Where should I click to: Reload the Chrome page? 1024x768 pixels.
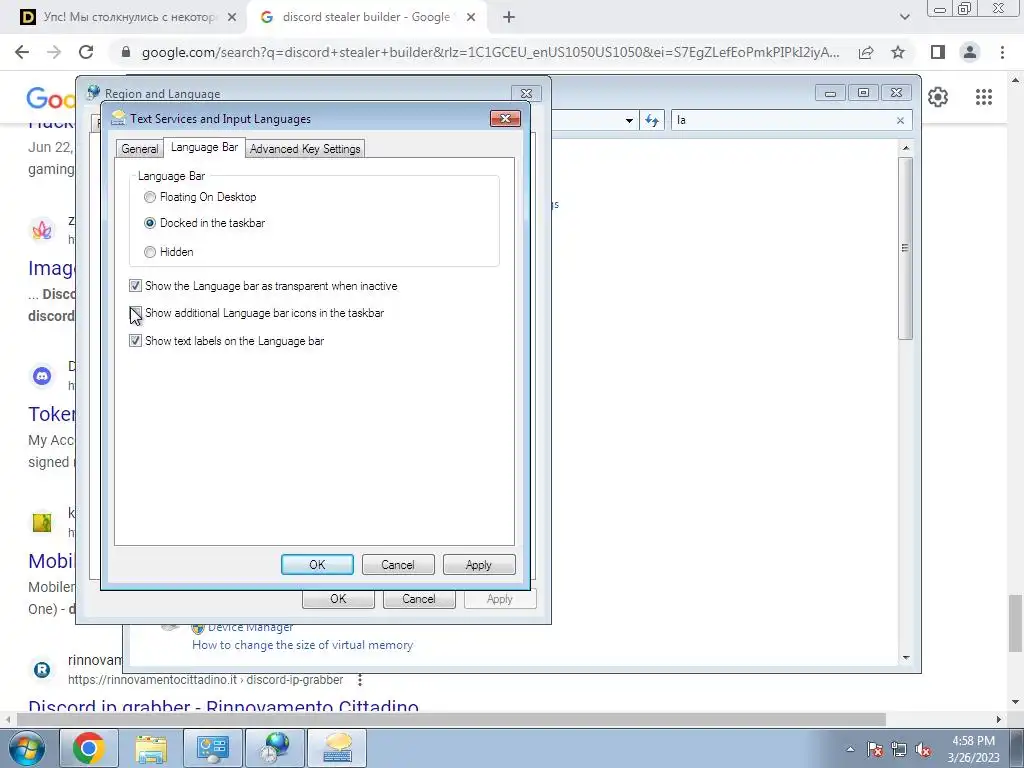pos(86,52)
